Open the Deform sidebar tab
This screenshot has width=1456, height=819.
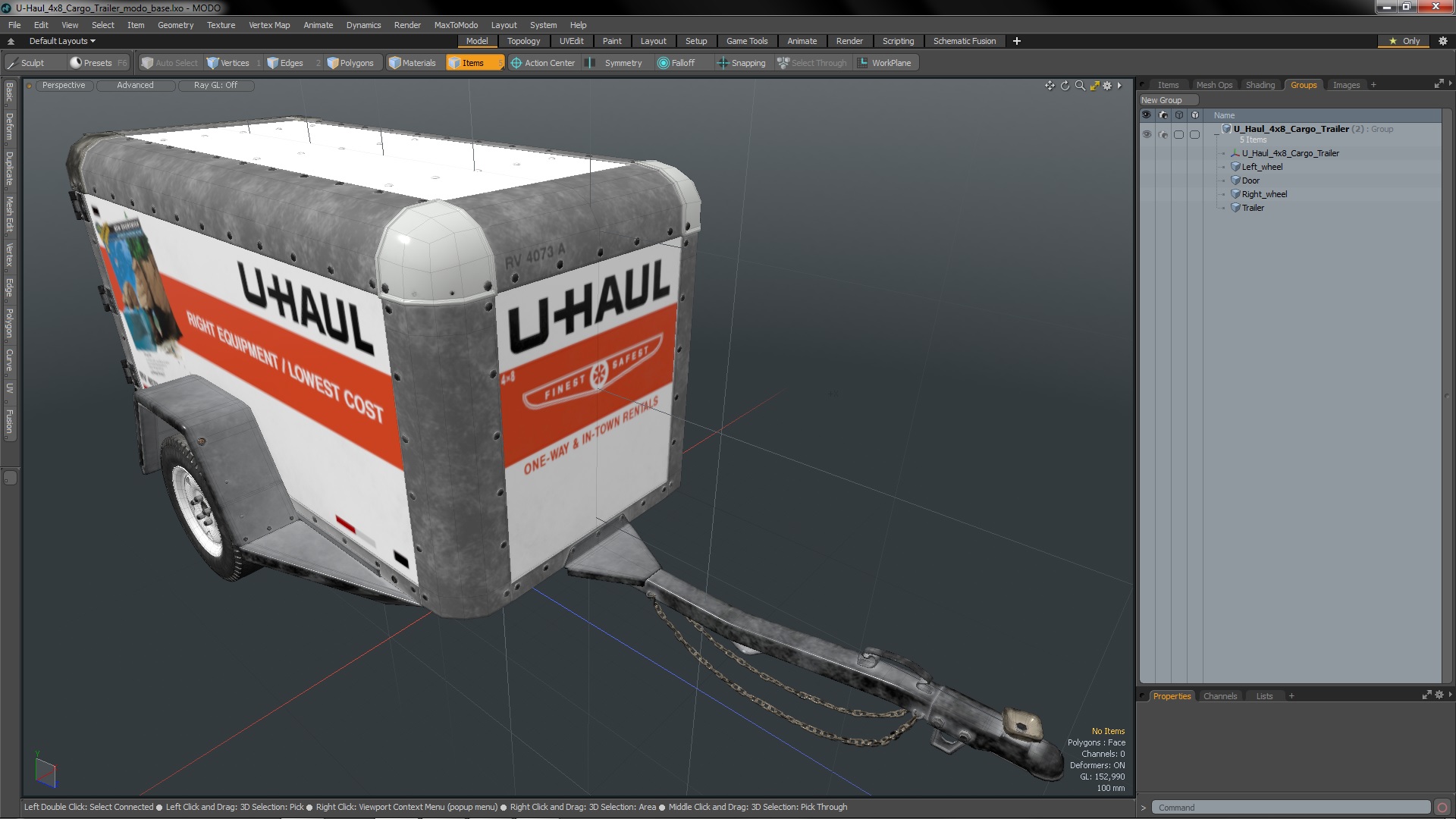9,127
